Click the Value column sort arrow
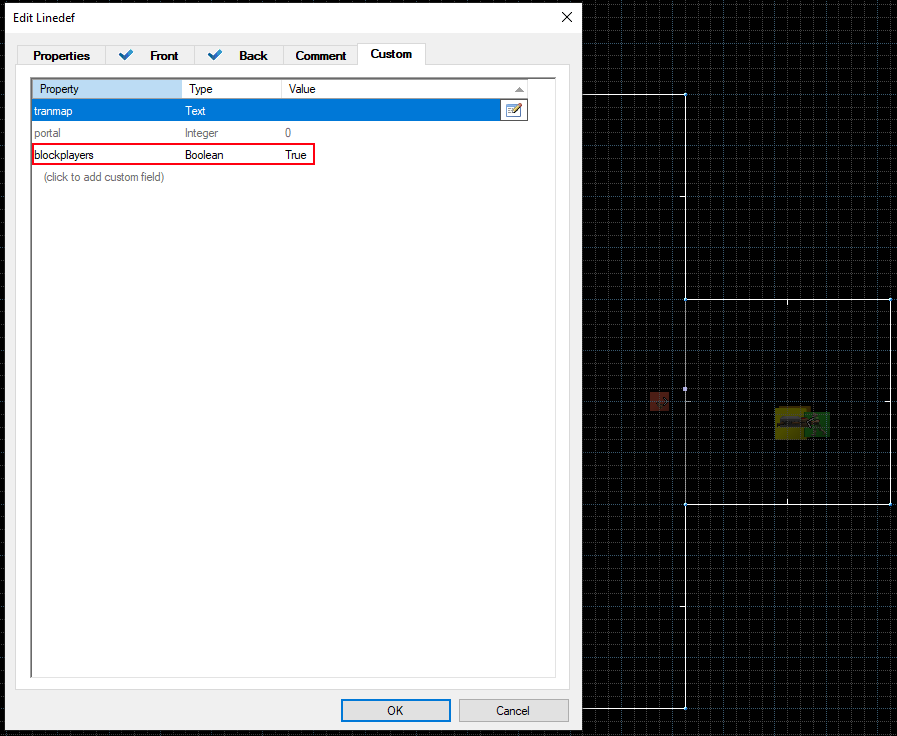 519,89
